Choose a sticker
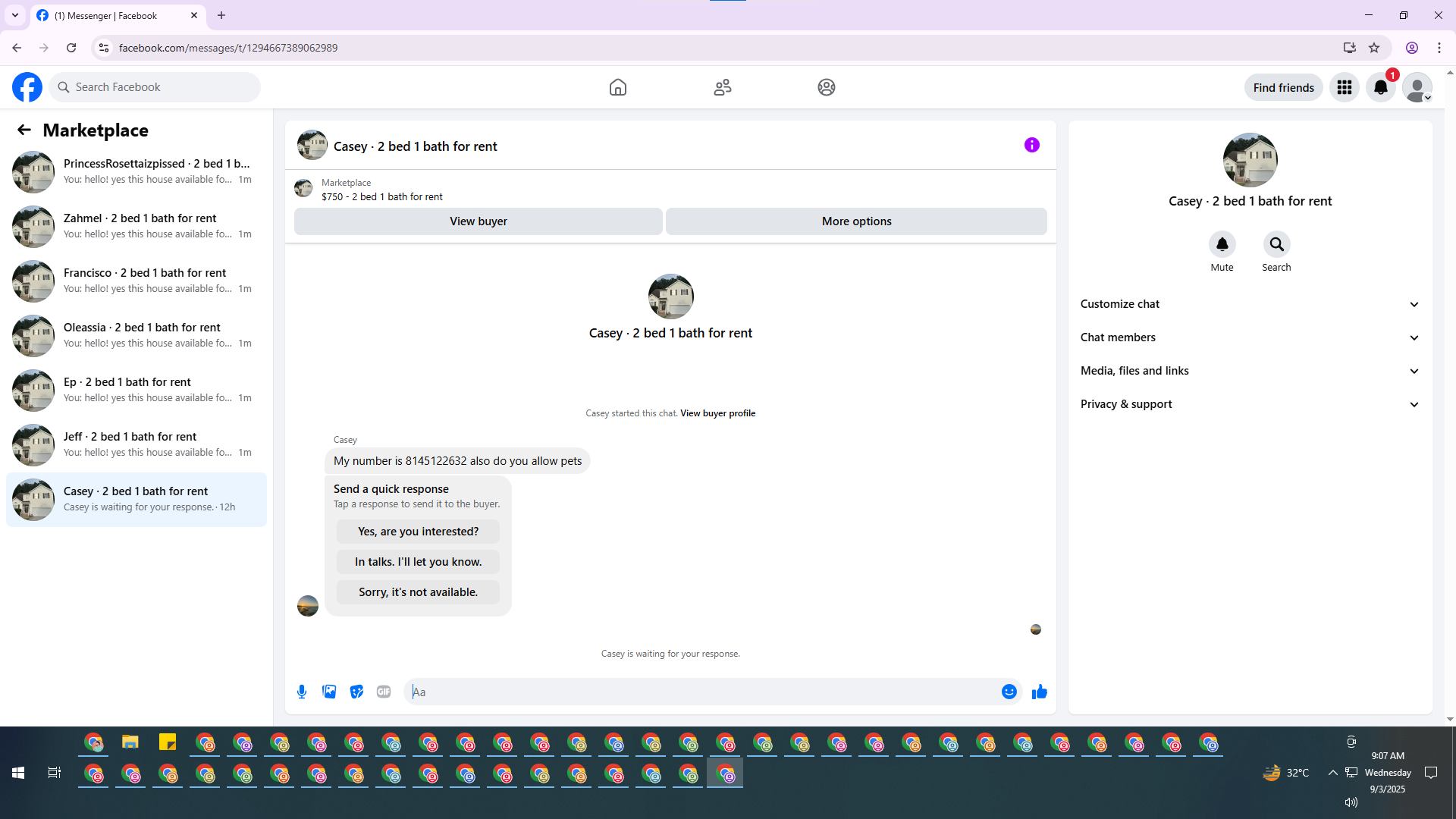The width and height of the screenshot is (1456, 819). [356, 692]
